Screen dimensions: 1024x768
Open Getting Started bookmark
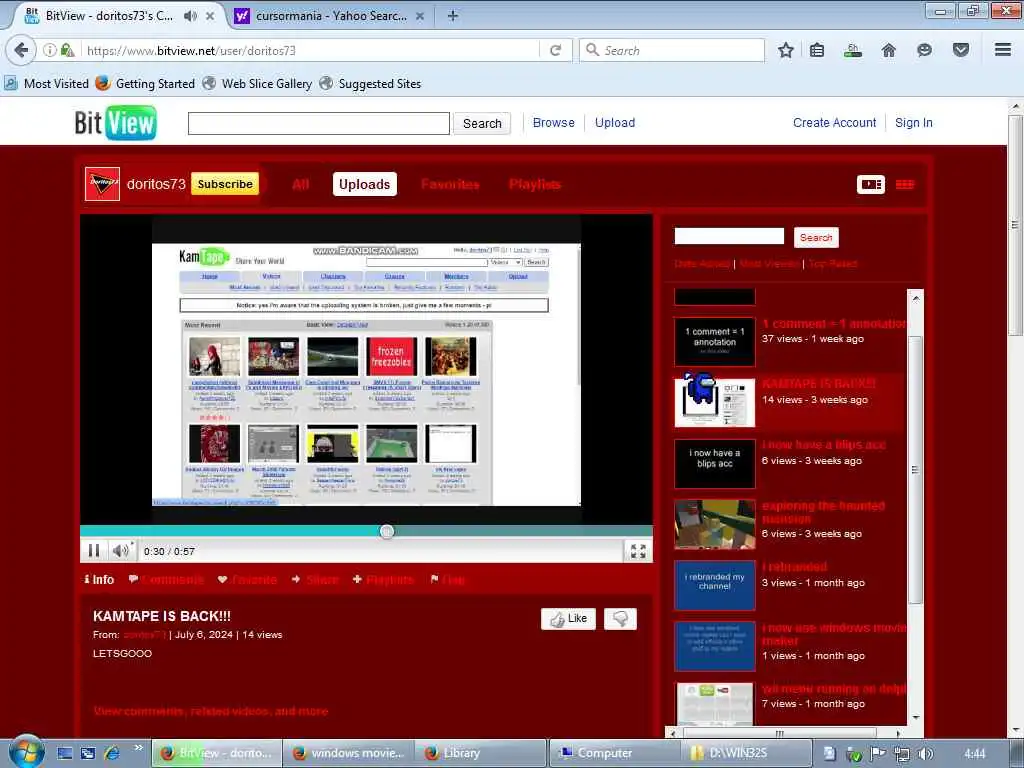click(145, 84)
